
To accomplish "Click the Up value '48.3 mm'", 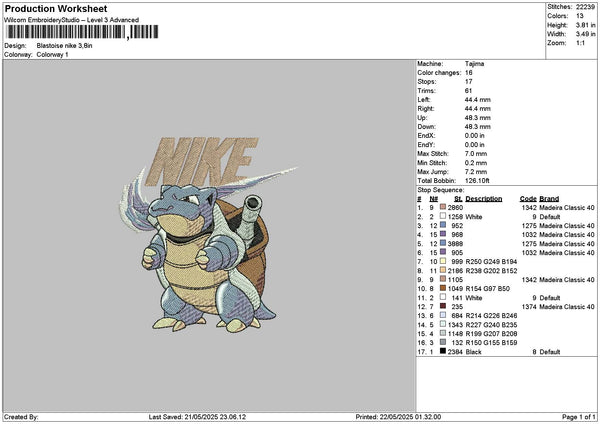I will pyautogui.click(x=478, y=117).
